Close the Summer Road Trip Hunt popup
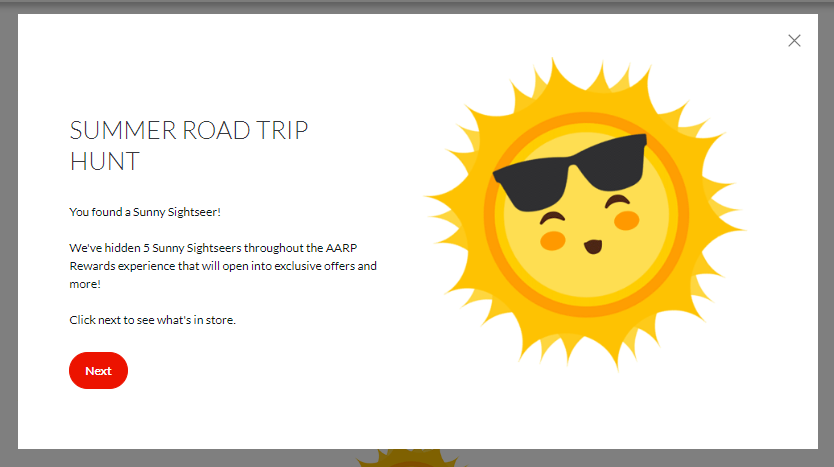This screenshot has height=467, width=834. pos(794,41)
